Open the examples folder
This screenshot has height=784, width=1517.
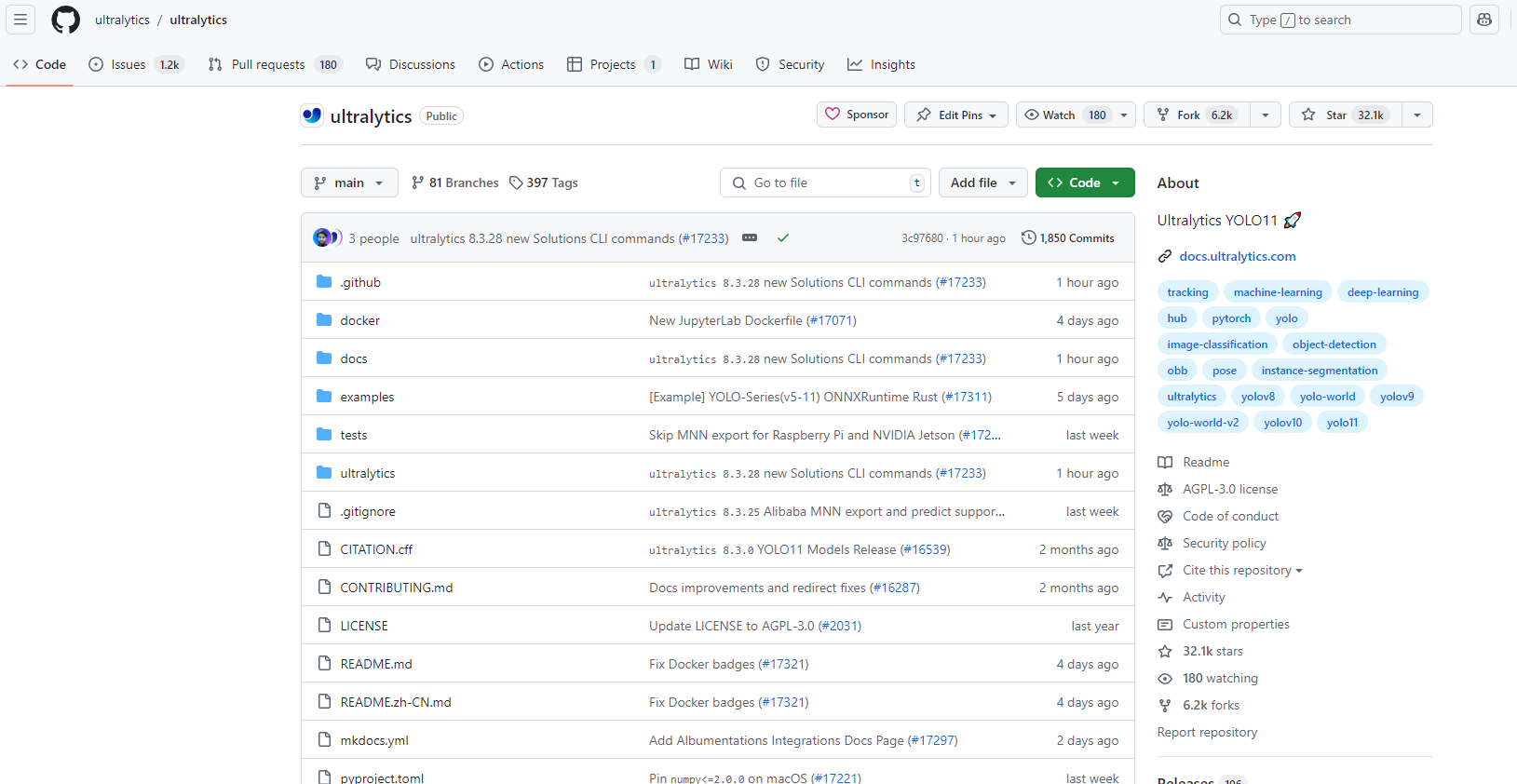367,397
